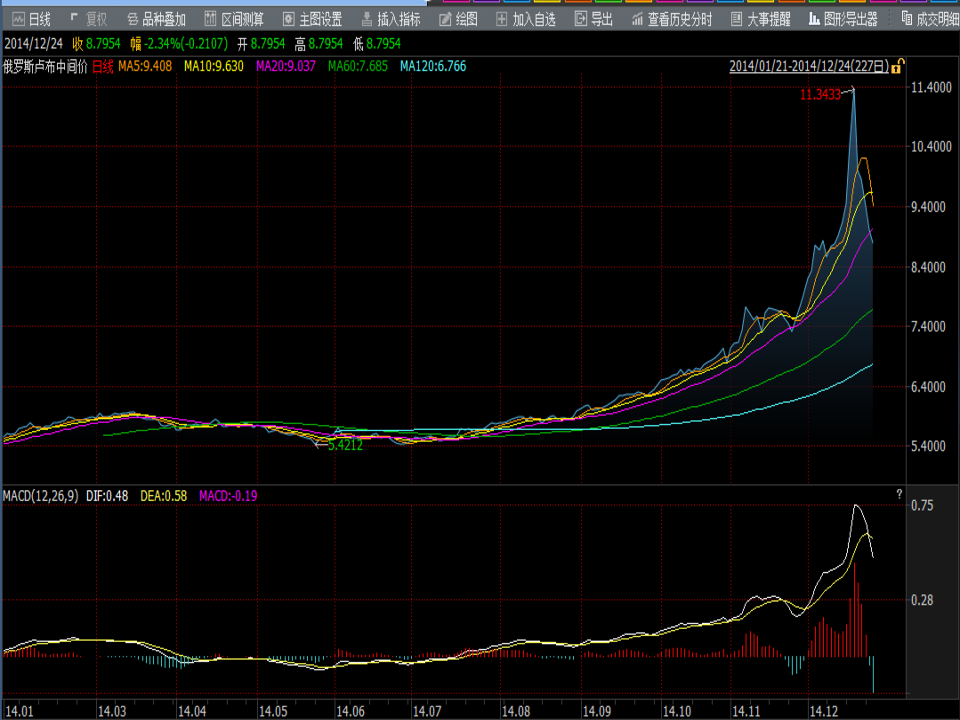
Task: Click the 5.4212 lowest price marker
Action: click(x=345, y=445)
